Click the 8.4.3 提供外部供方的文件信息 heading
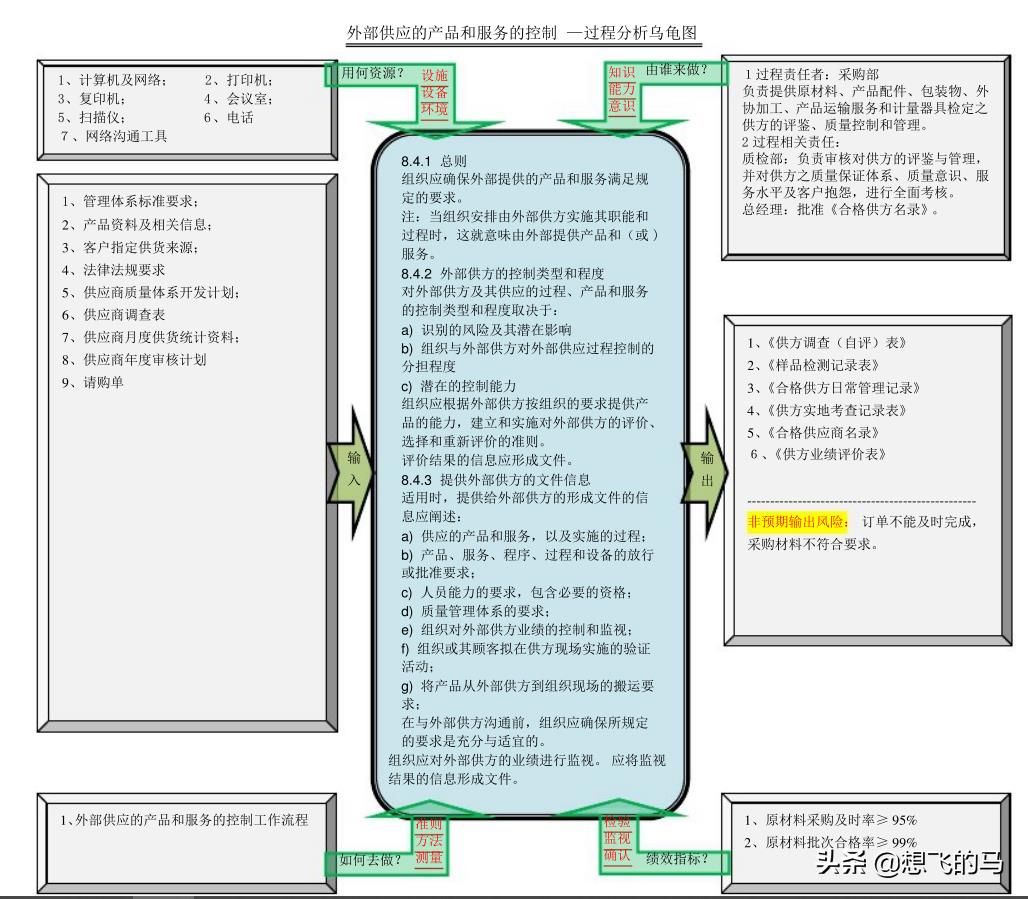The width and height of the screenshot is (1028, 899). pos(496,479)
